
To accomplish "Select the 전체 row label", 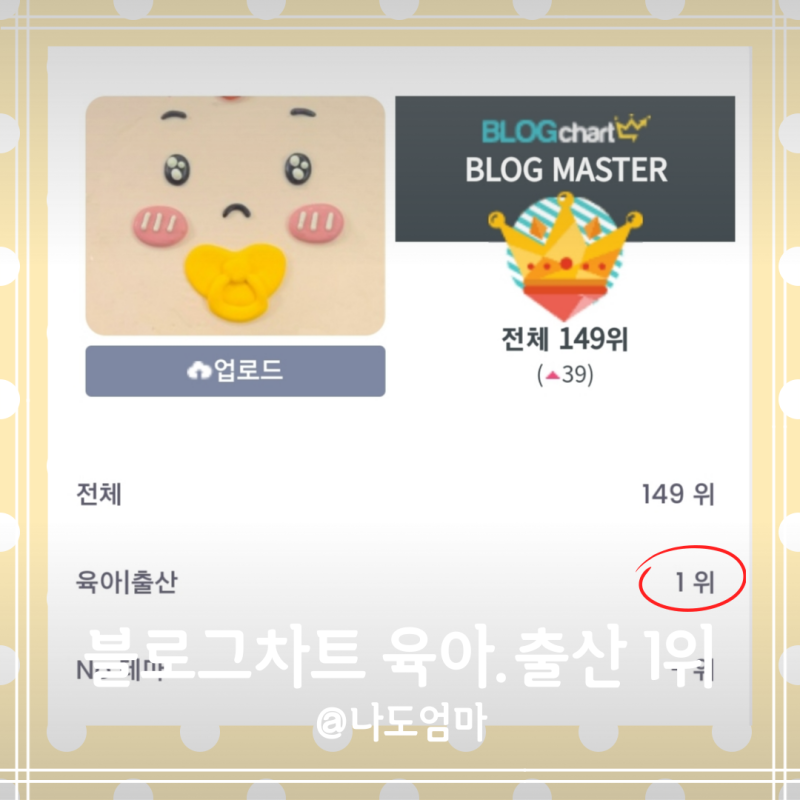I will (99, 494).
